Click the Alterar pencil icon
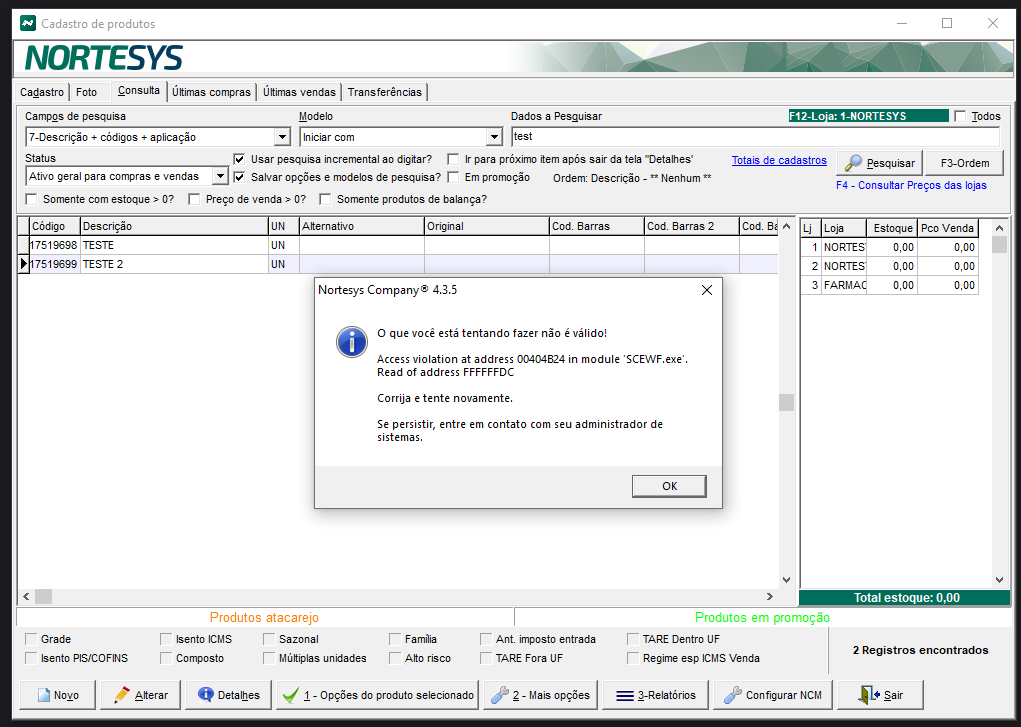The width and height of the screenshot is (1021, 727). (x=122, y=695)
